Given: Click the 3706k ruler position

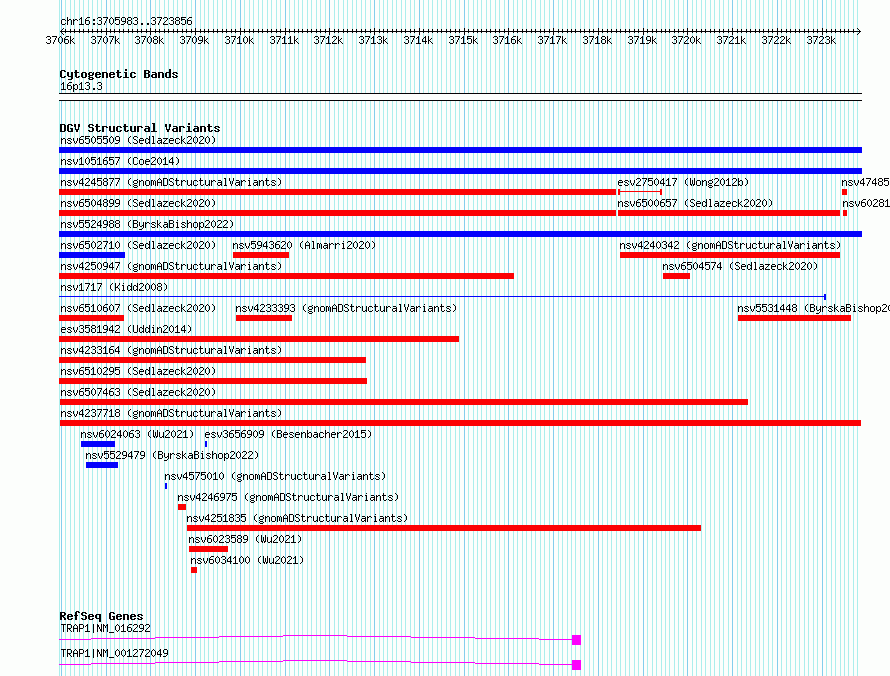Looking at the screenshot, I should [60, 40].
